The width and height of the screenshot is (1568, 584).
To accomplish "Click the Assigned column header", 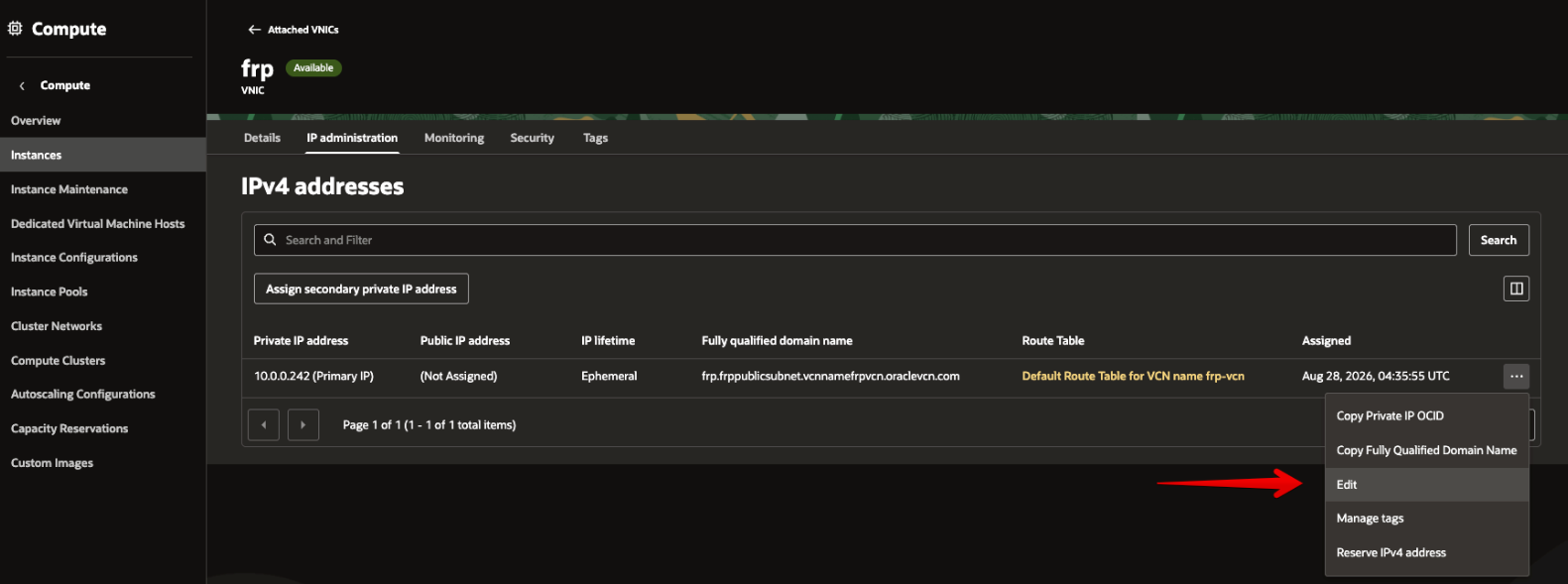I will point(1326,341).
